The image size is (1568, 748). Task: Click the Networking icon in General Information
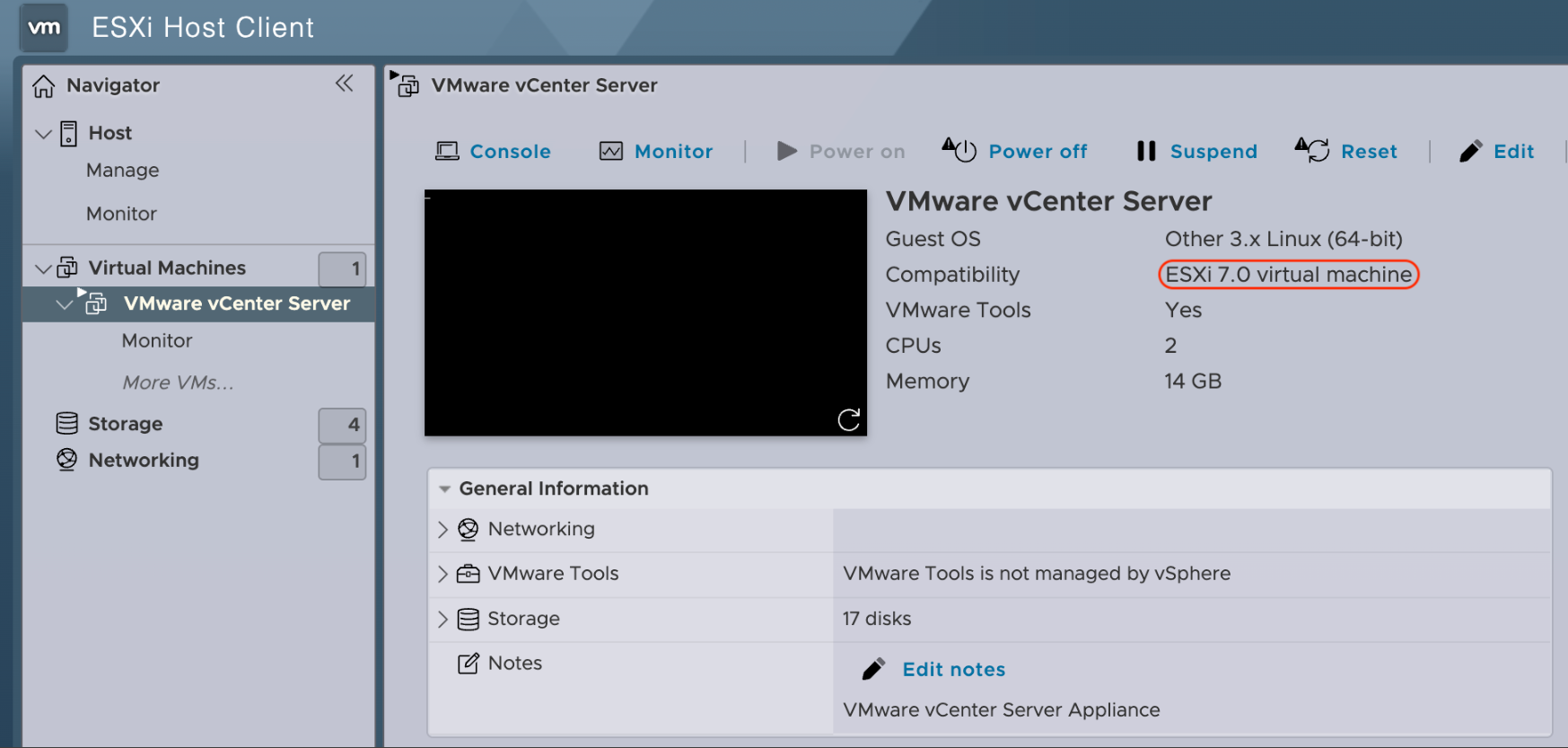coord(468,530)
